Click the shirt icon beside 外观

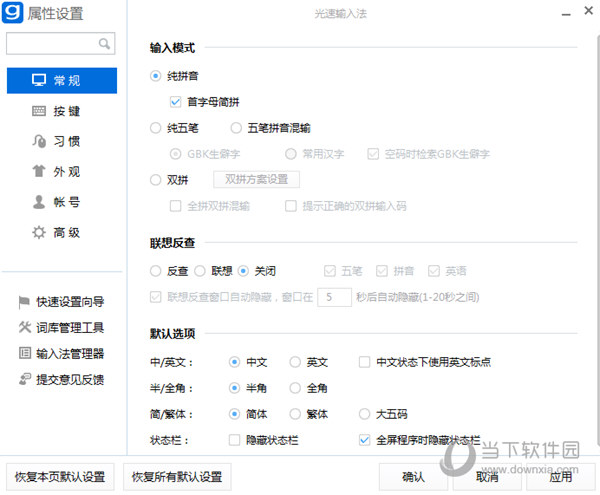coord(39,171)
